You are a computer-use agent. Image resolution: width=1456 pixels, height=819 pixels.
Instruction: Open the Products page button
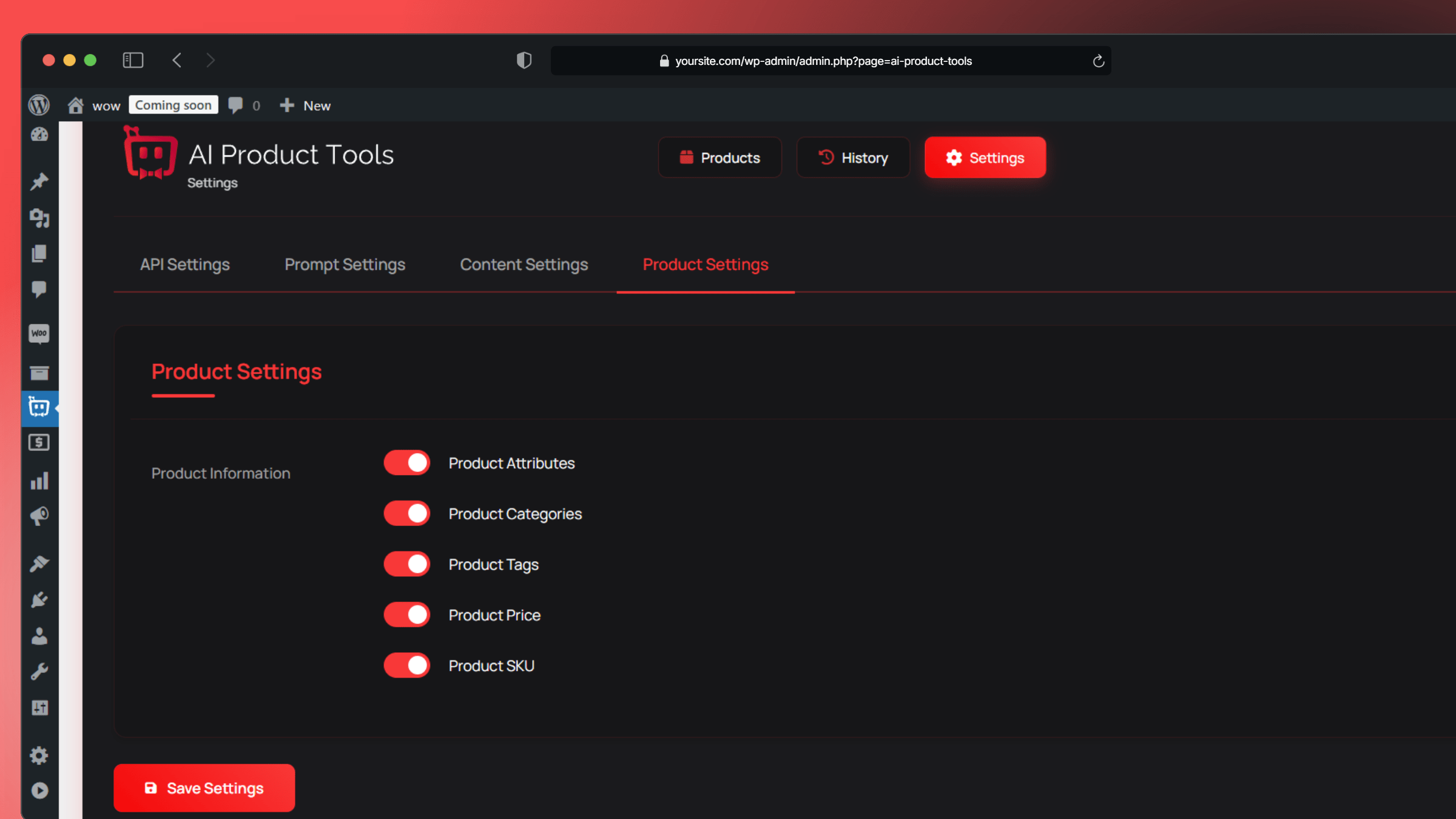pos(720,158)
